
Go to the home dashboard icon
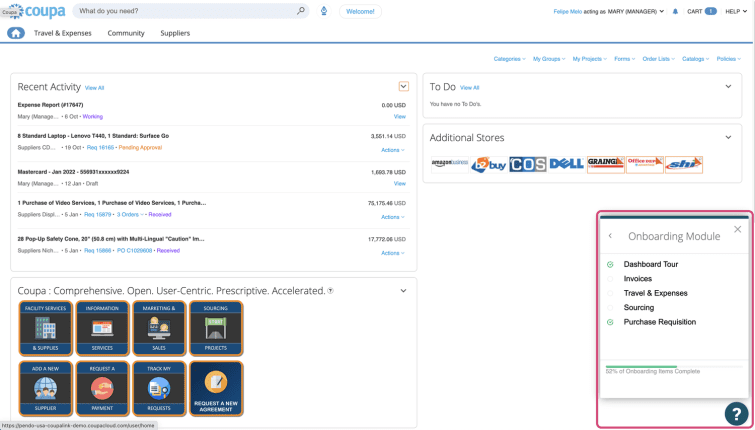16,33
